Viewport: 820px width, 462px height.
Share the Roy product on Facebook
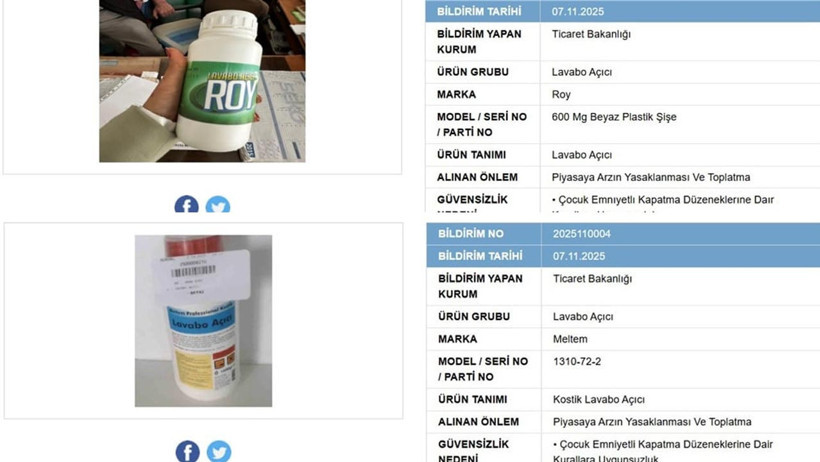pos(187,205)
